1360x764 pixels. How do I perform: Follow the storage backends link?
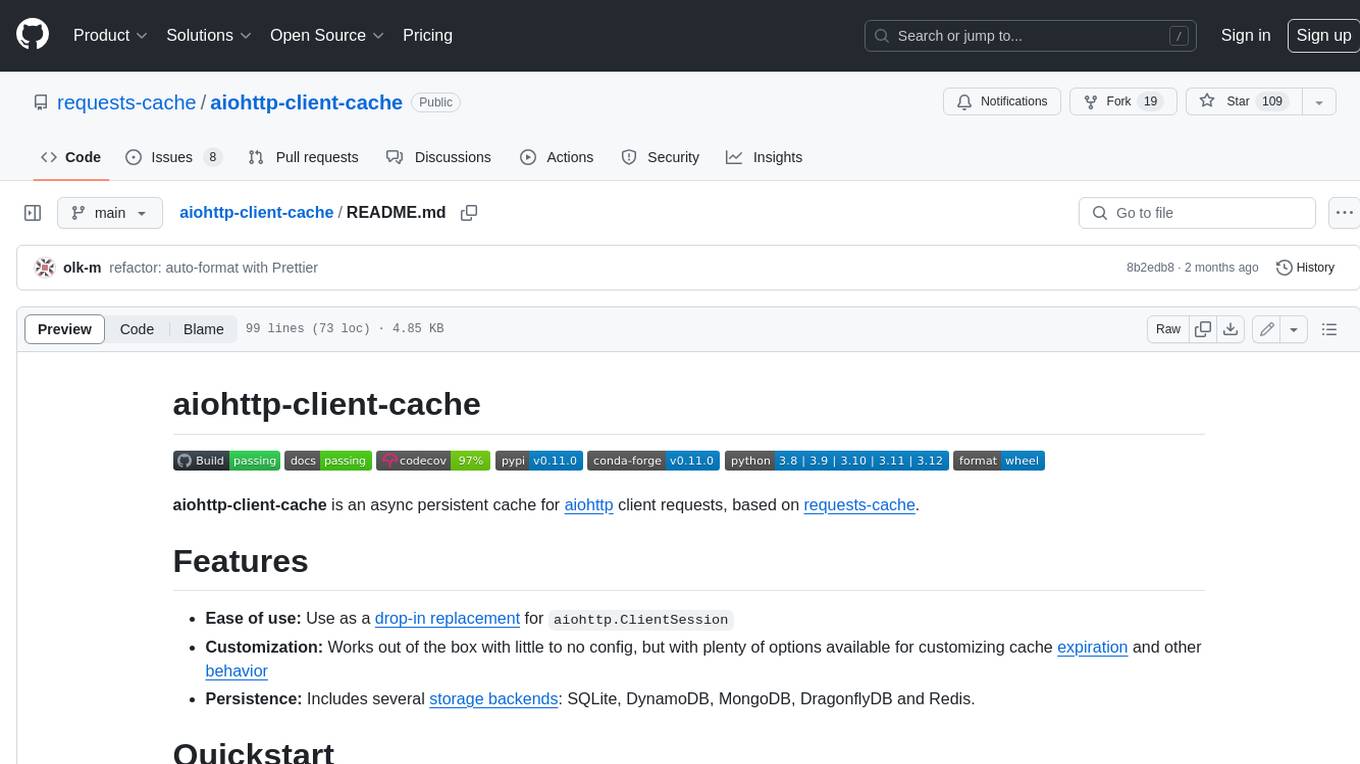pos(494,699)
